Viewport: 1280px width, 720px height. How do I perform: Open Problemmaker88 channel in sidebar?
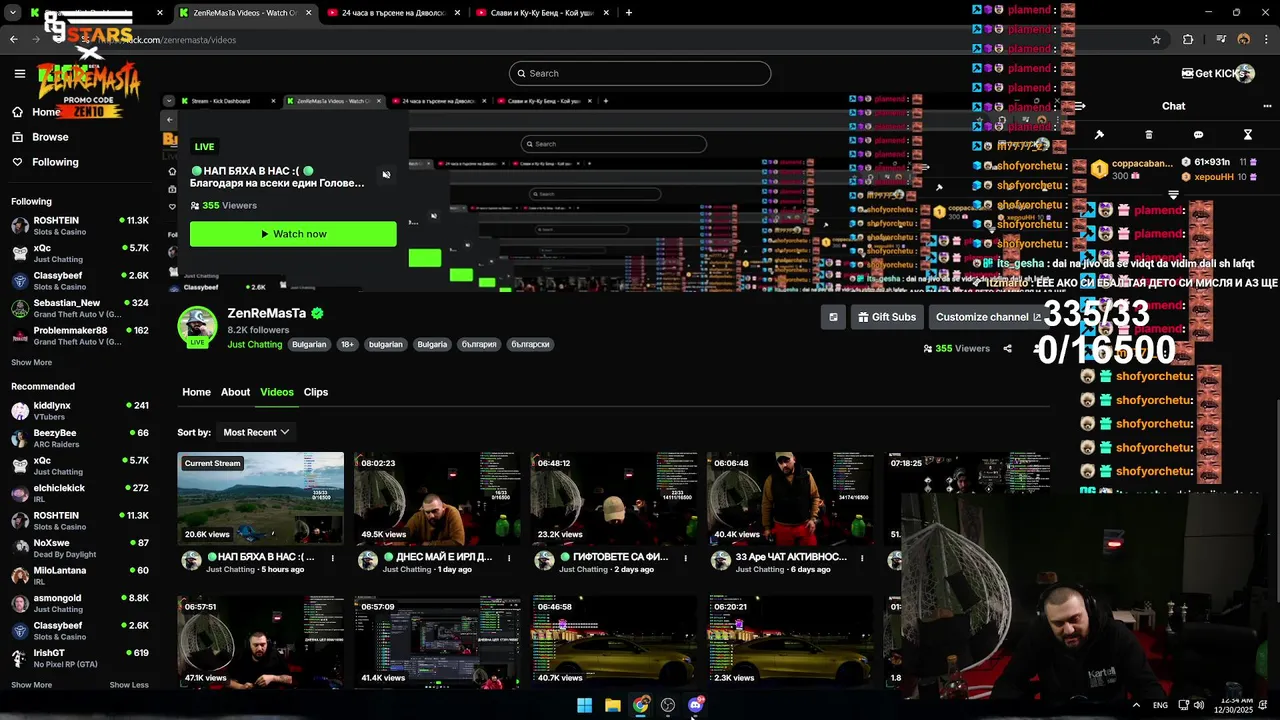[80, 336]
